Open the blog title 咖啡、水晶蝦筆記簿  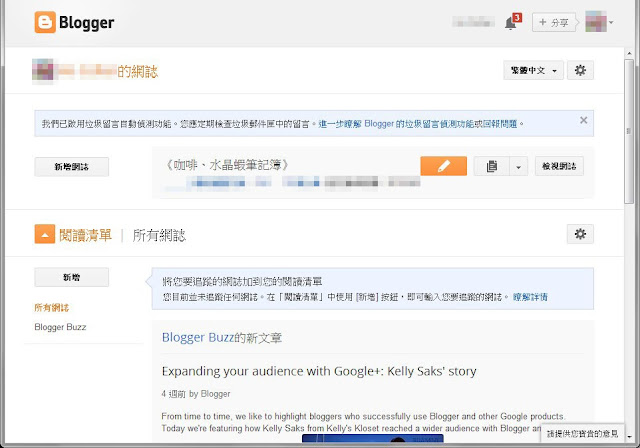[227, 165]
